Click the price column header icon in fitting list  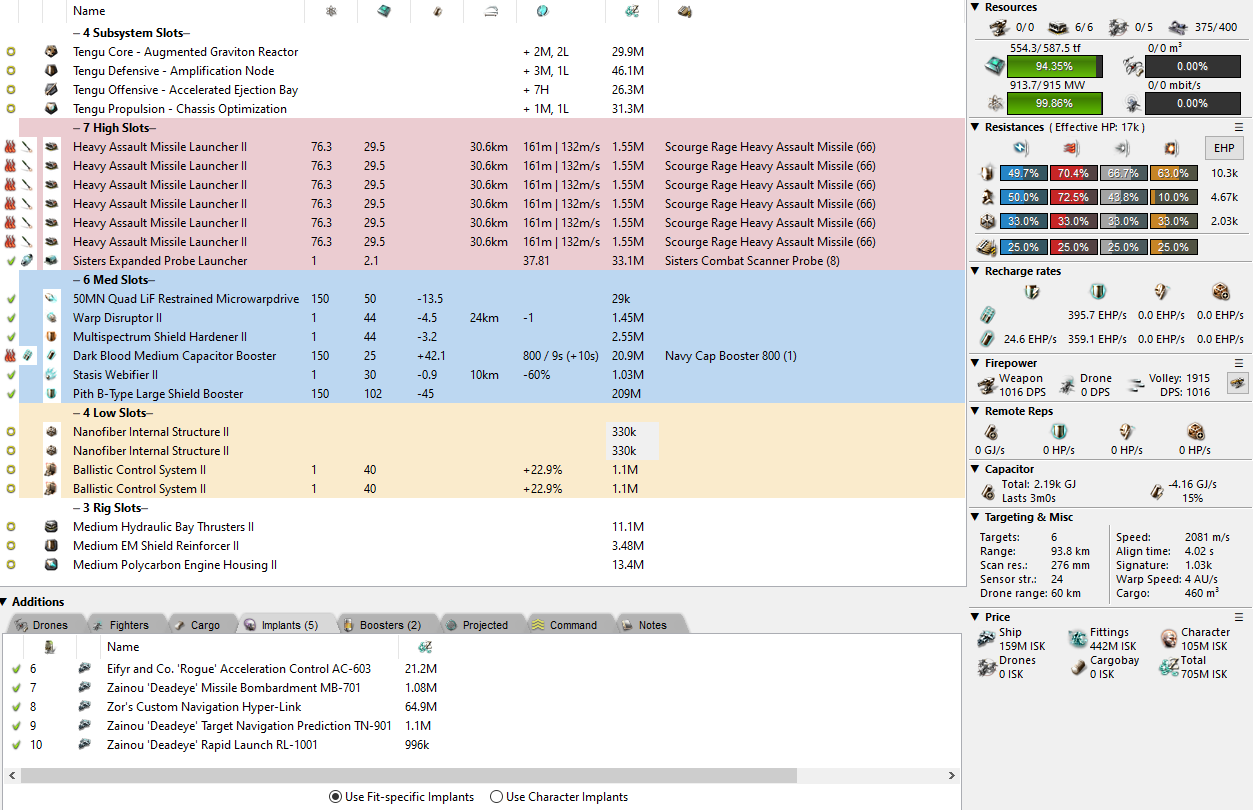(632, 11)
